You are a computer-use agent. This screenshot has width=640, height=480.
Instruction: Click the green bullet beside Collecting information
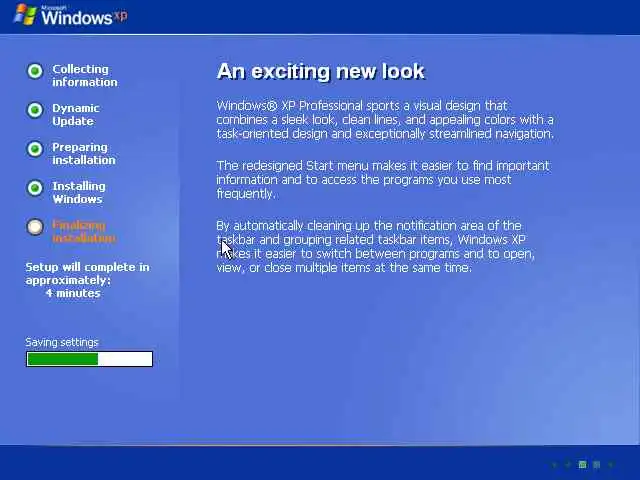pos(35,71)
